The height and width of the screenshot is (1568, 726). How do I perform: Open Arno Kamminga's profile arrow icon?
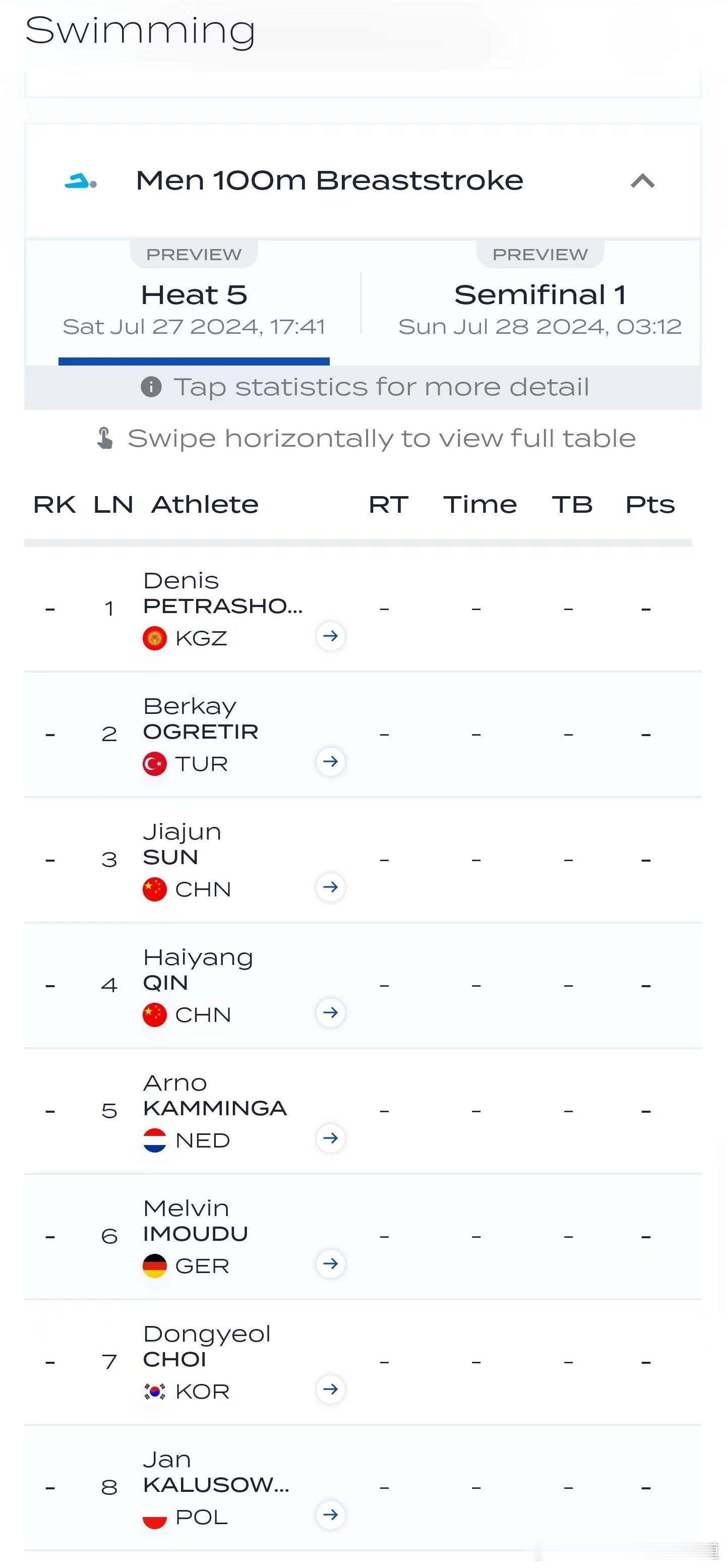(330, 1137)
